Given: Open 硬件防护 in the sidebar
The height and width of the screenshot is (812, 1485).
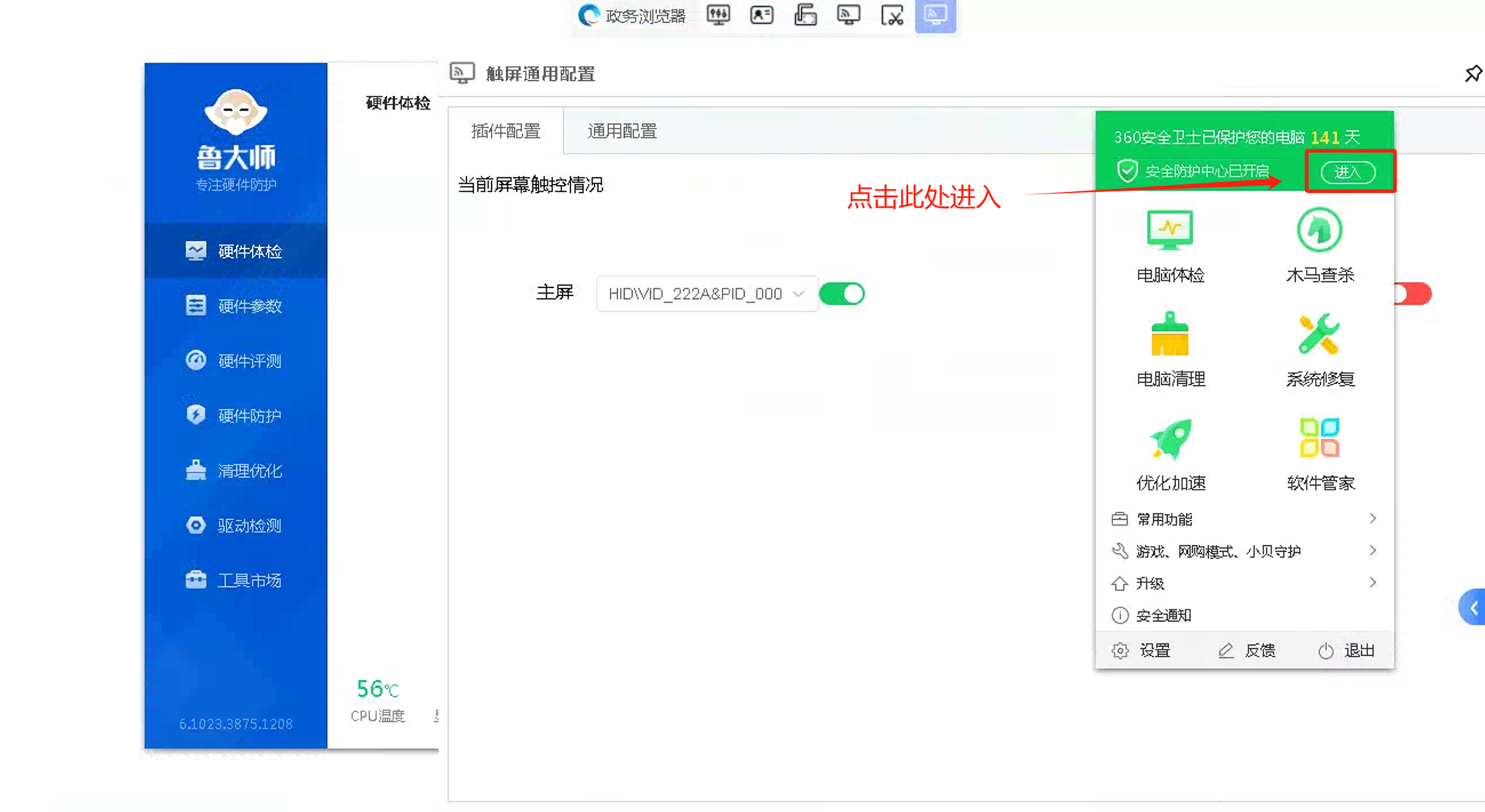Looking at the screenshot, I should pos(236,415).
